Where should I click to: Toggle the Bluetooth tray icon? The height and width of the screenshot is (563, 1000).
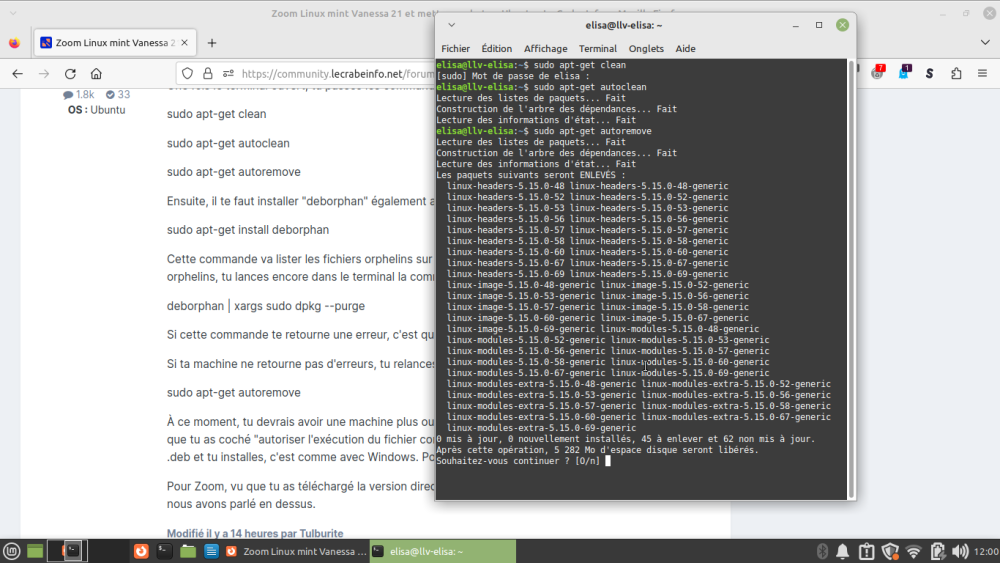[x=820, y=551]
